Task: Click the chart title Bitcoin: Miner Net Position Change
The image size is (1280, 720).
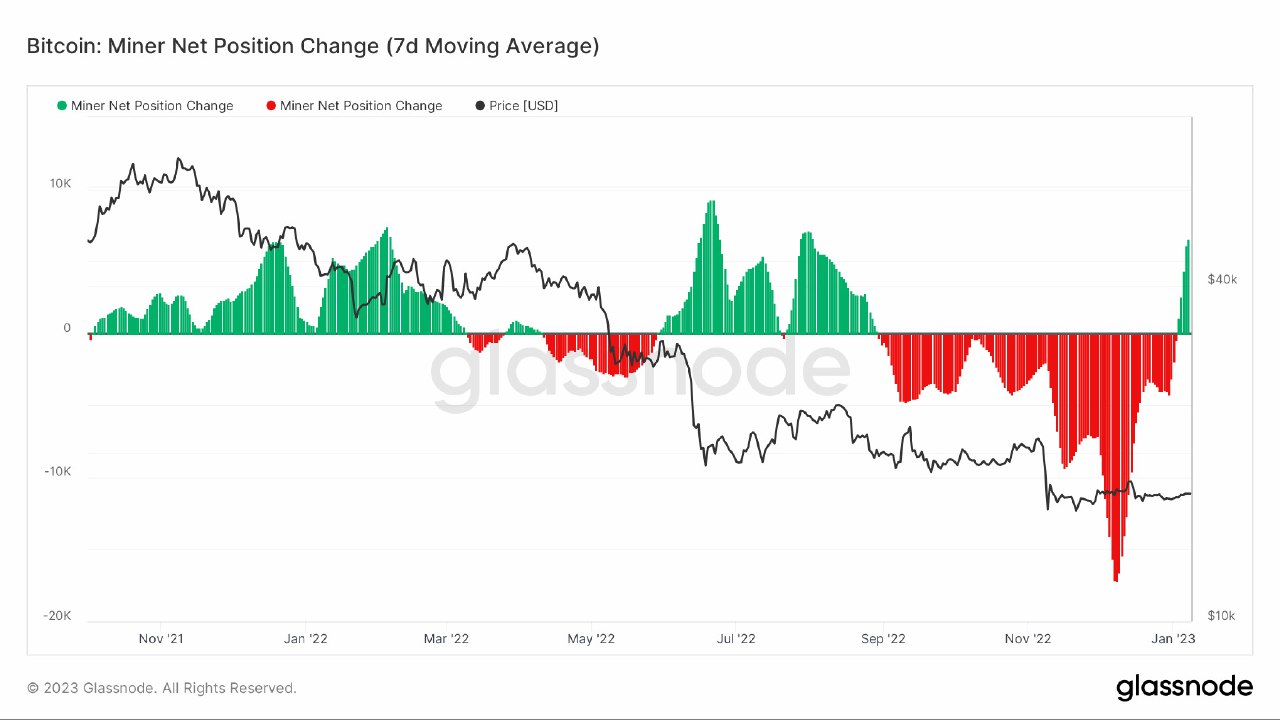Action: 313,46
